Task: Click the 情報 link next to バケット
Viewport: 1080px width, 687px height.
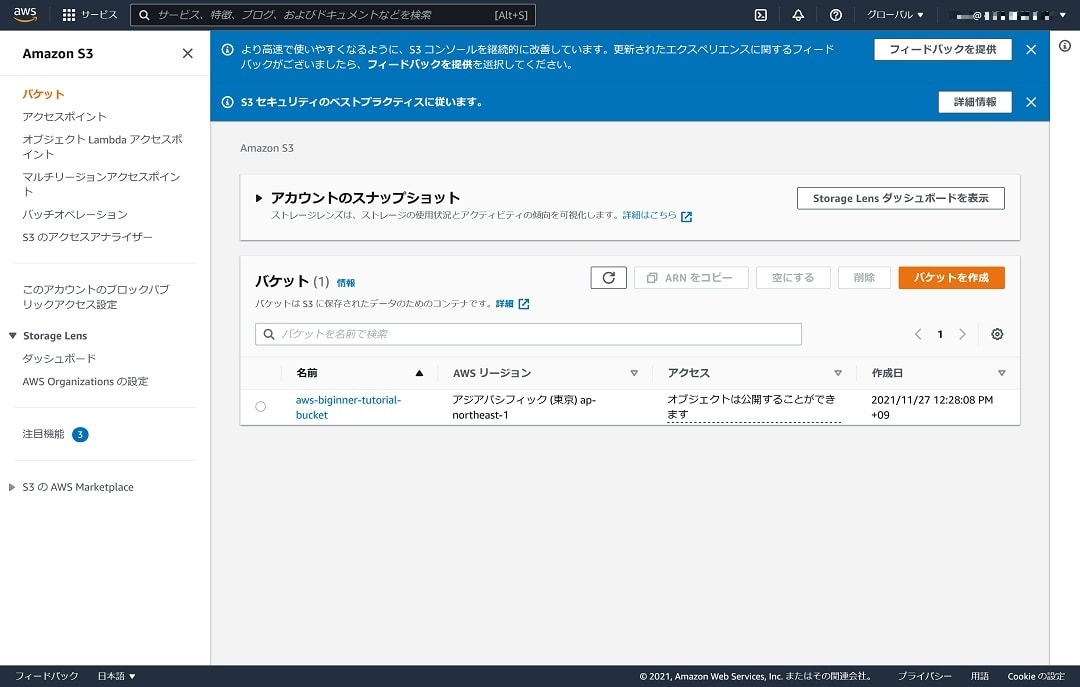Action: [346, 283]
